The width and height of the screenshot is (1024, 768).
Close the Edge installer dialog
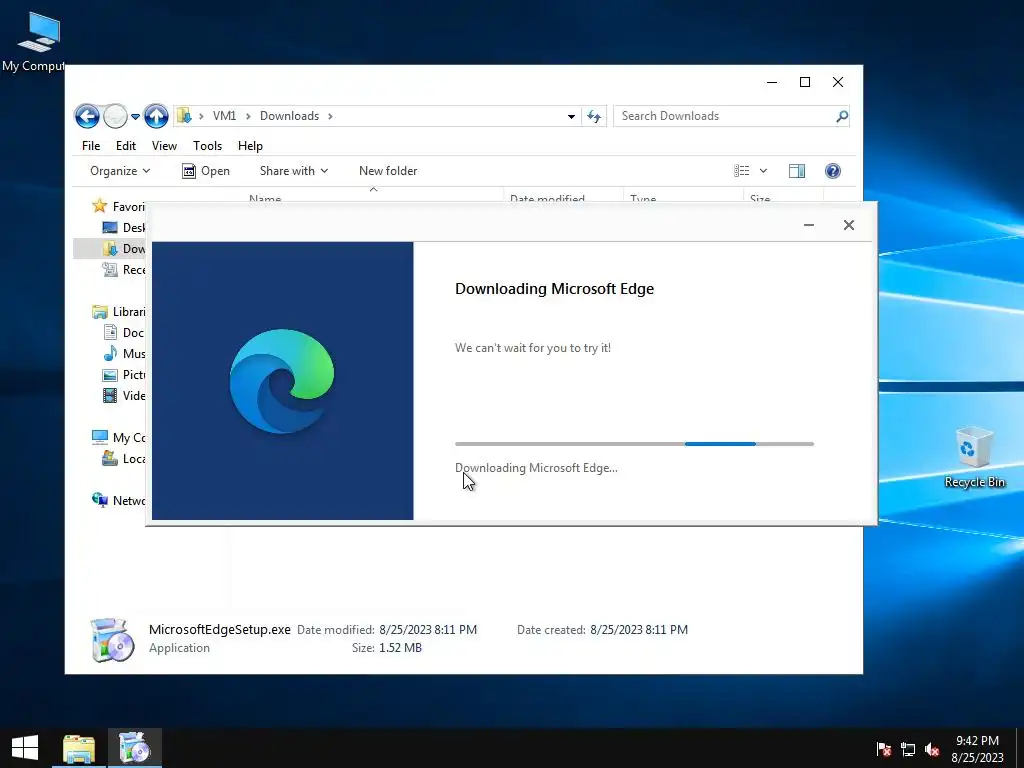(x=848, y=225)
